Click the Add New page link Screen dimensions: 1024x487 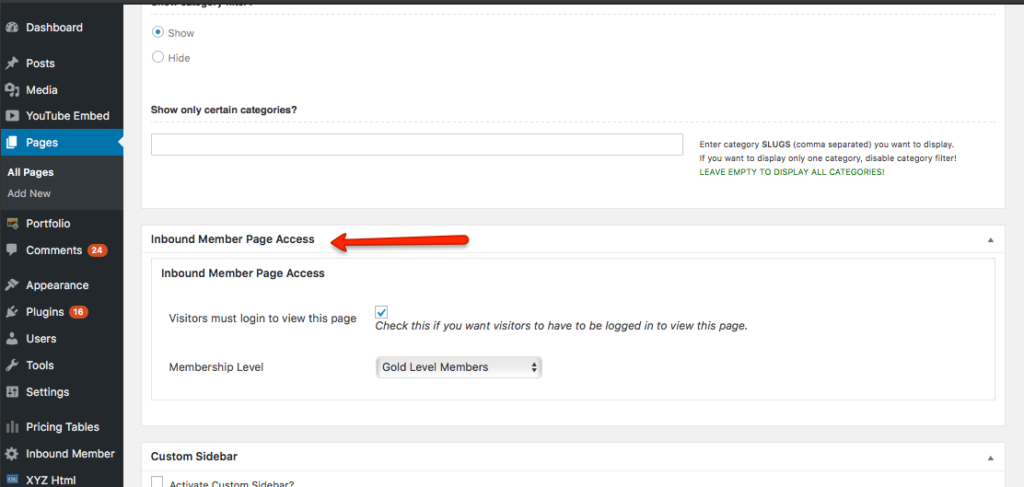click(29, 194)
